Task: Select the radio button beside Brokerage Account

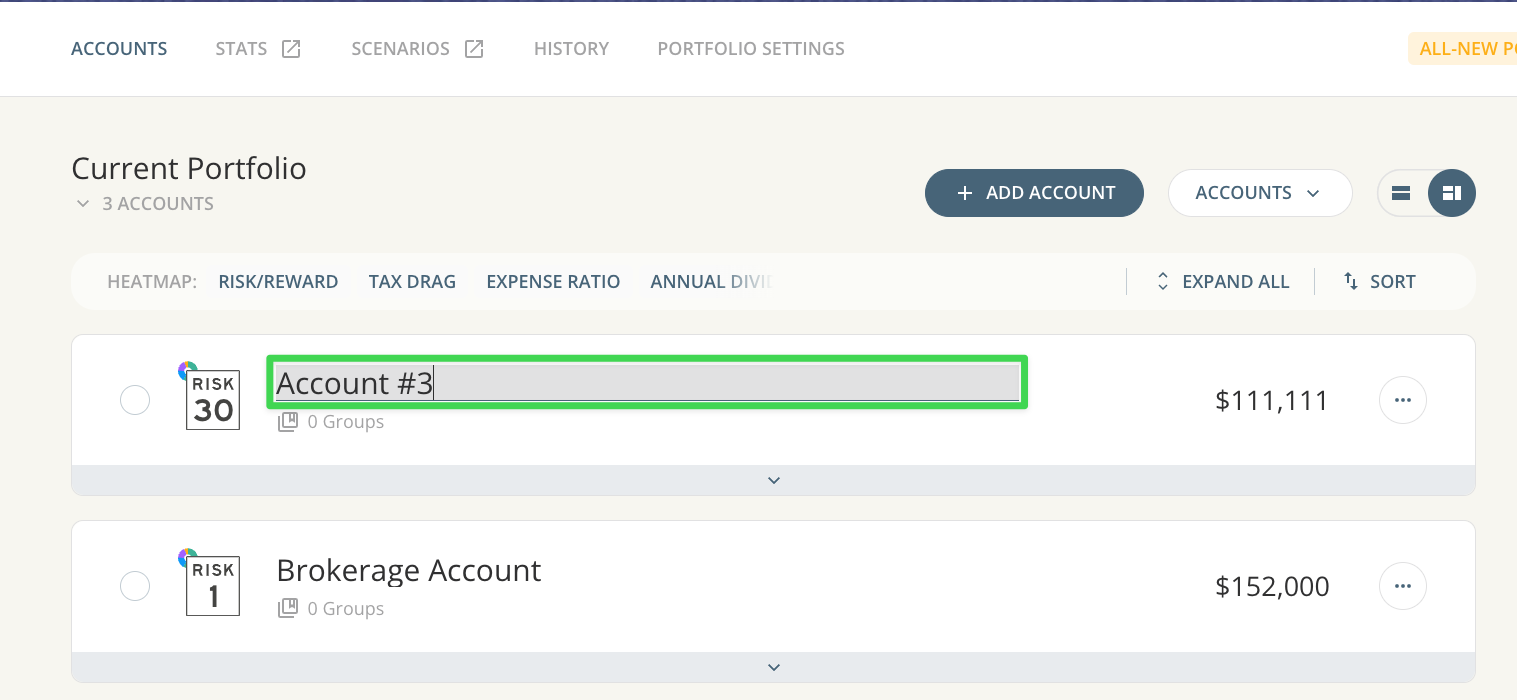Action: click(135, 585)
